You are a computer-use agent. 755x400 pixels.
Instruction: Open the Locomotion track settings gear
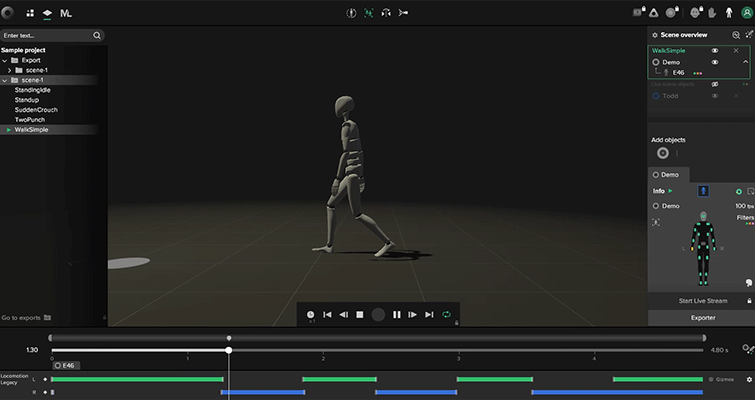[749, 380]
